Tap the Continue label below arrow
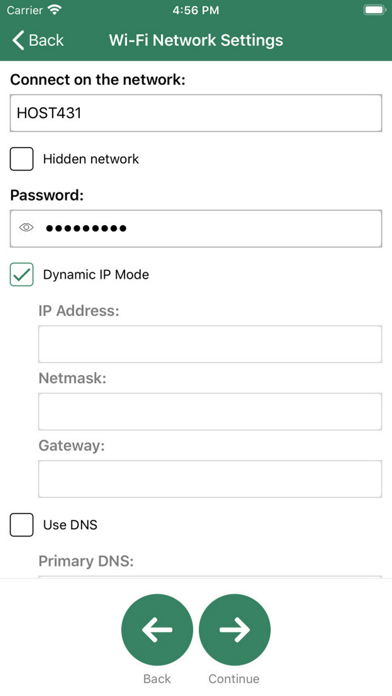 pyautogui.click(x=234, y=679)
